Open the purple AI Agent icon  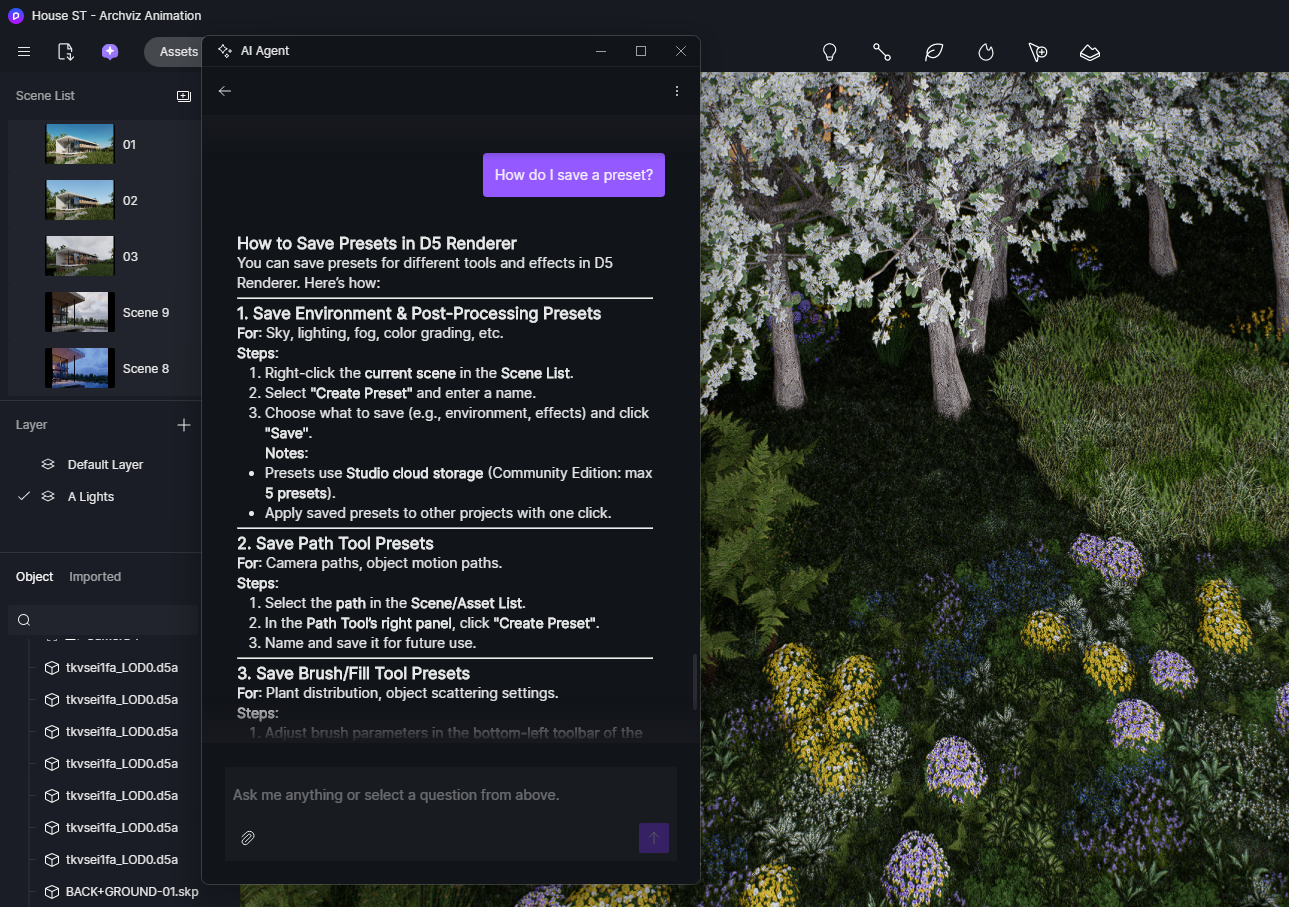110,52
